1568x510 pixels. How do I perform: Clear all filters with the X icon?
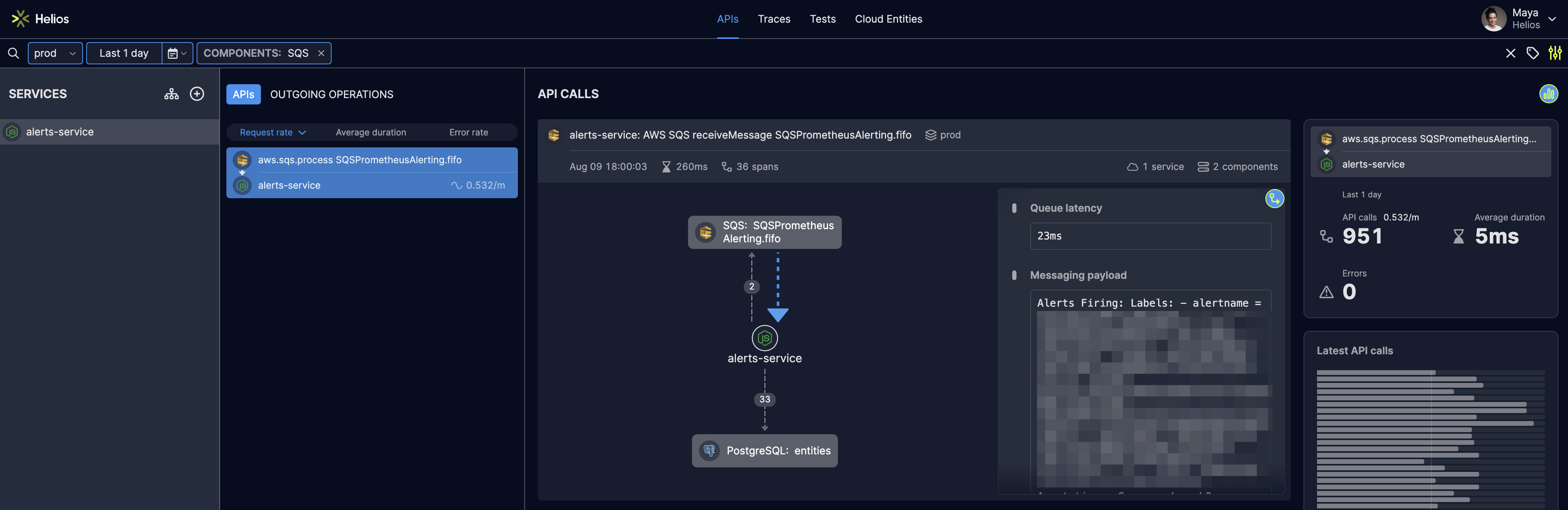(1510, 54)
